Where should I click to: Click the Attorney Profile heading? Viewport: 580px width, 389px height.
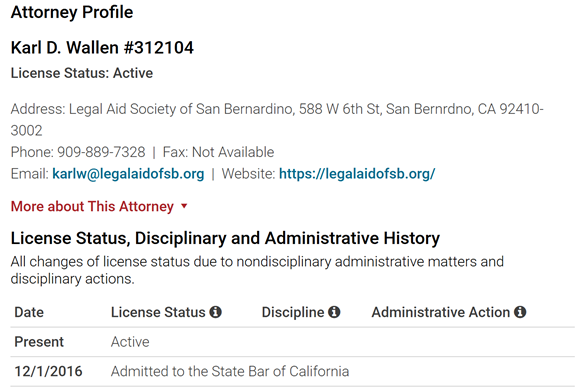(72, 12)
